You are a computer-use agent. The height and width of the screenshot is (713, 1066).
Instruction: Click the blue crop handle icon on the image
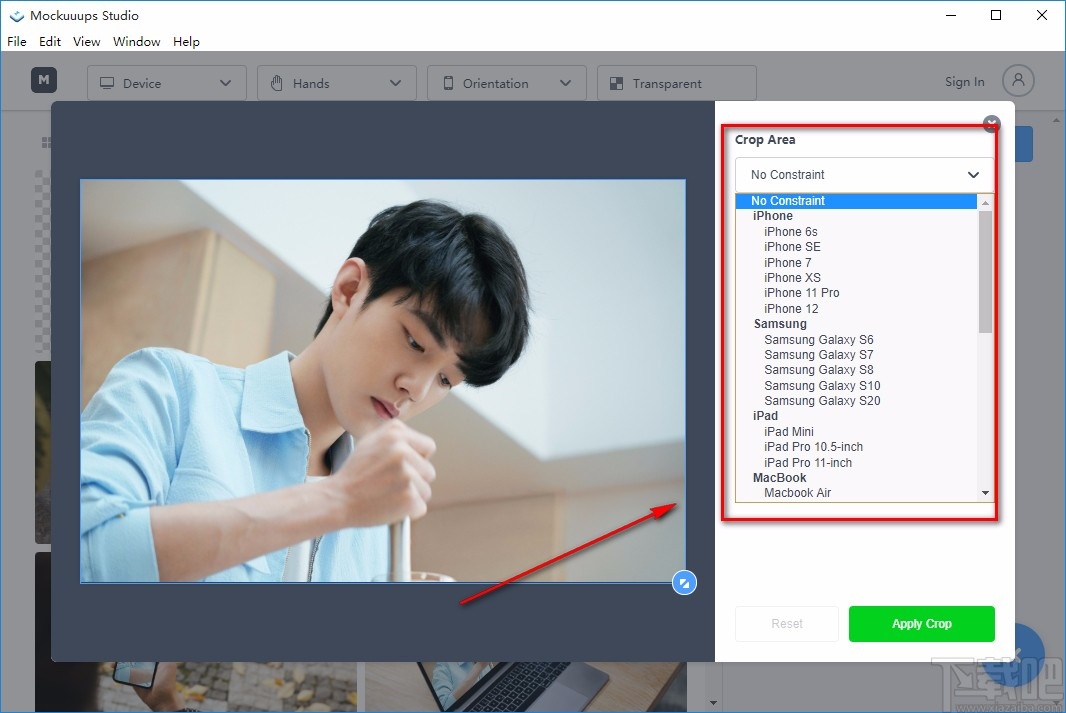click(x=685, y=582)
